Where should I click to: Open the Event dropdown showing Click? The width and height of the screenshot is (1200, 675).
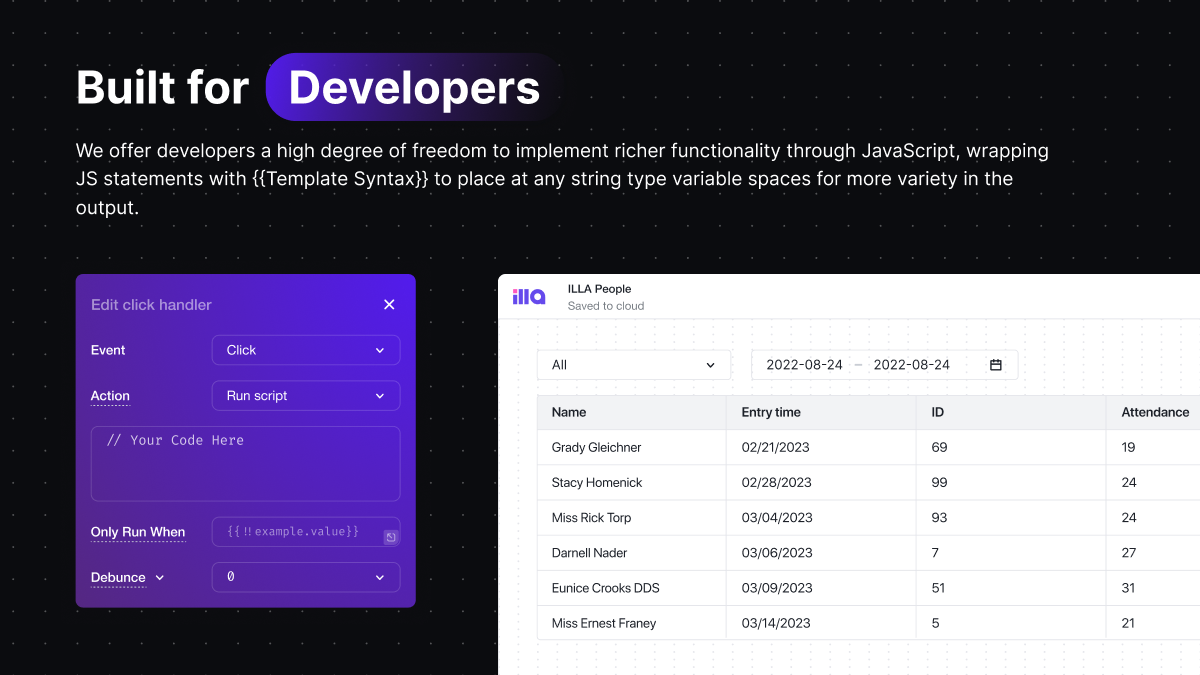coord(306,350)
